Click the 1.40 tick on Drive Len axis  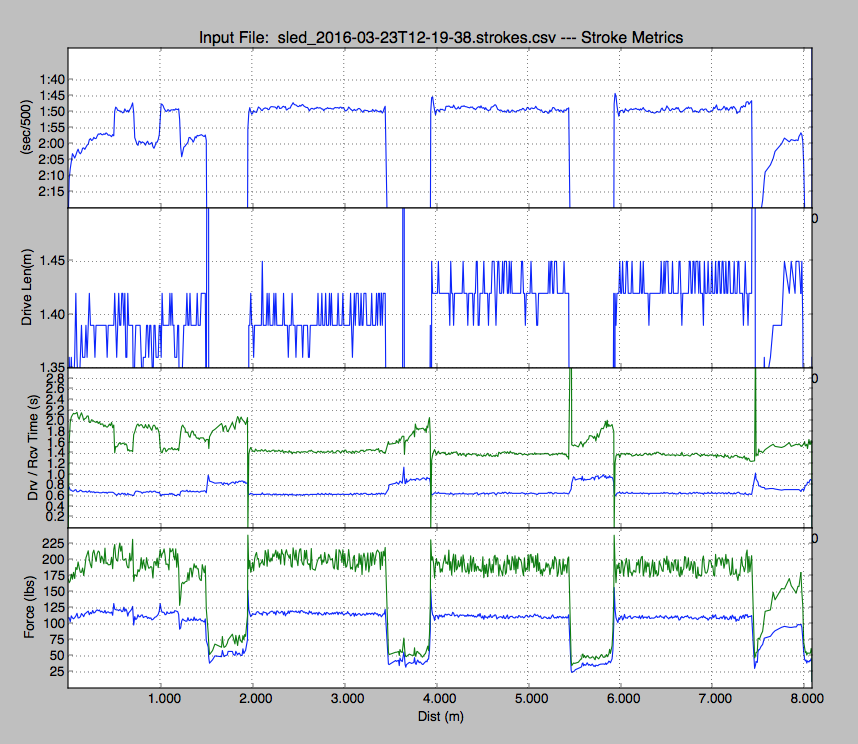pos(49,314)
